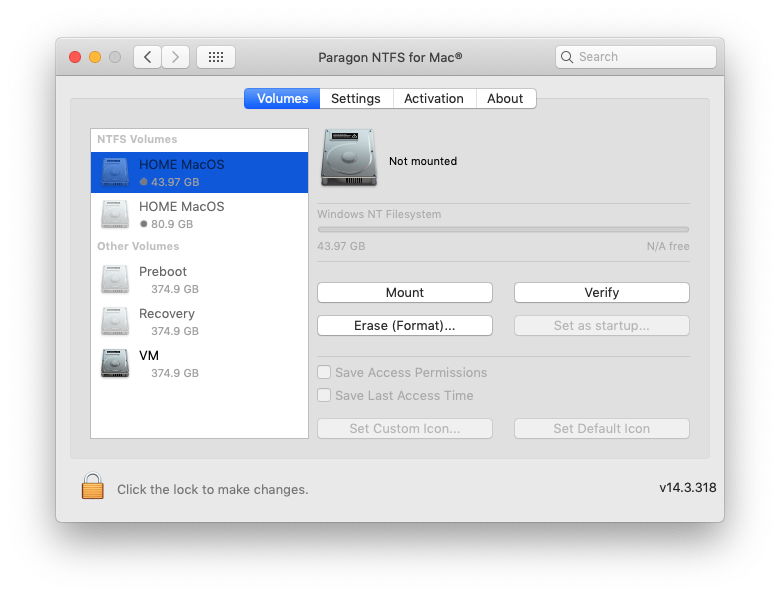The image size is (780, 596).
Task: Click the yellow minimize window button
Action: [95, 57]
